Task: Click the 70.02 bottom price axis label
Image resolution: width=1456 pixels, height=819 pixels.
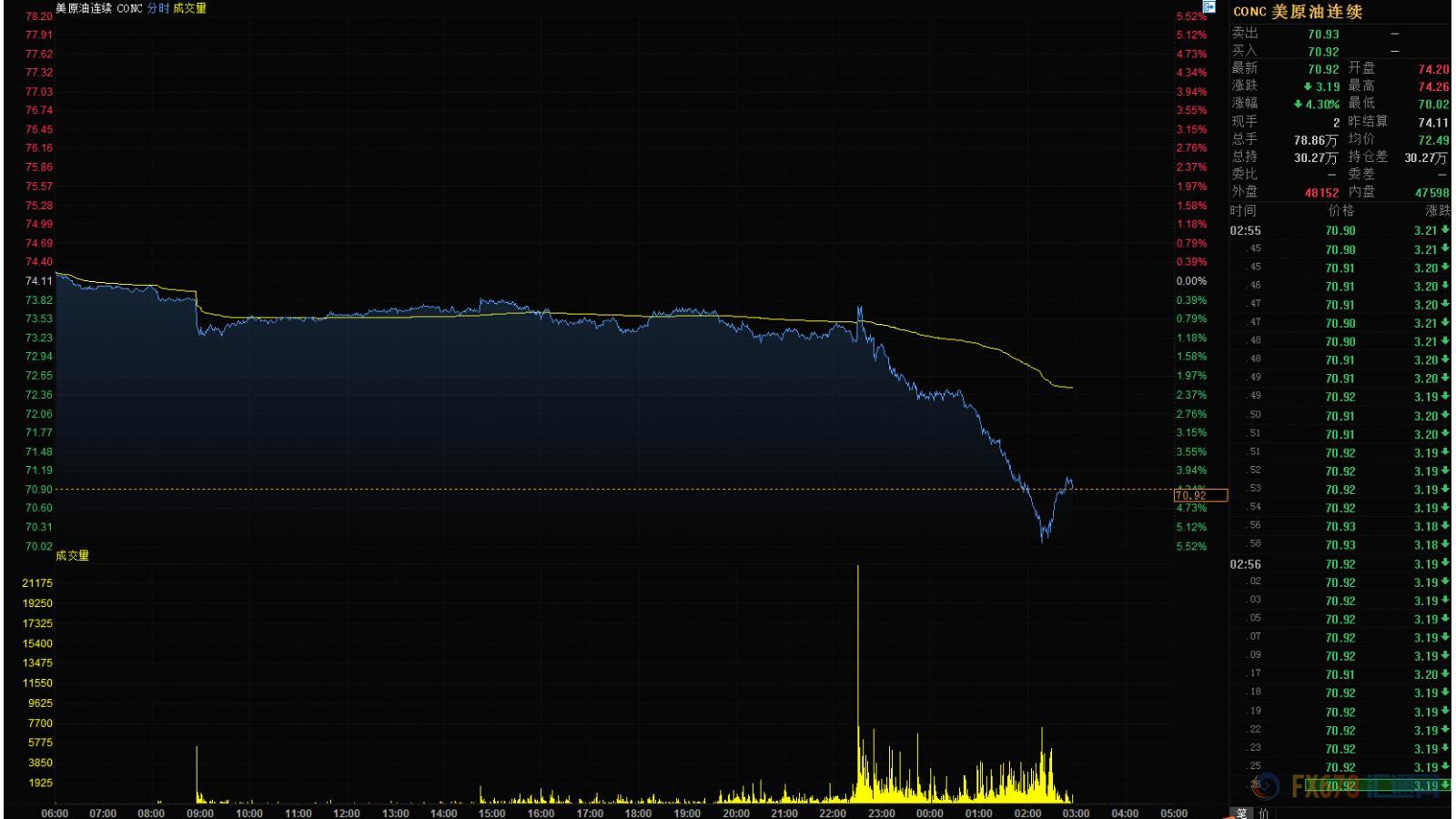Action: (39, 546)
